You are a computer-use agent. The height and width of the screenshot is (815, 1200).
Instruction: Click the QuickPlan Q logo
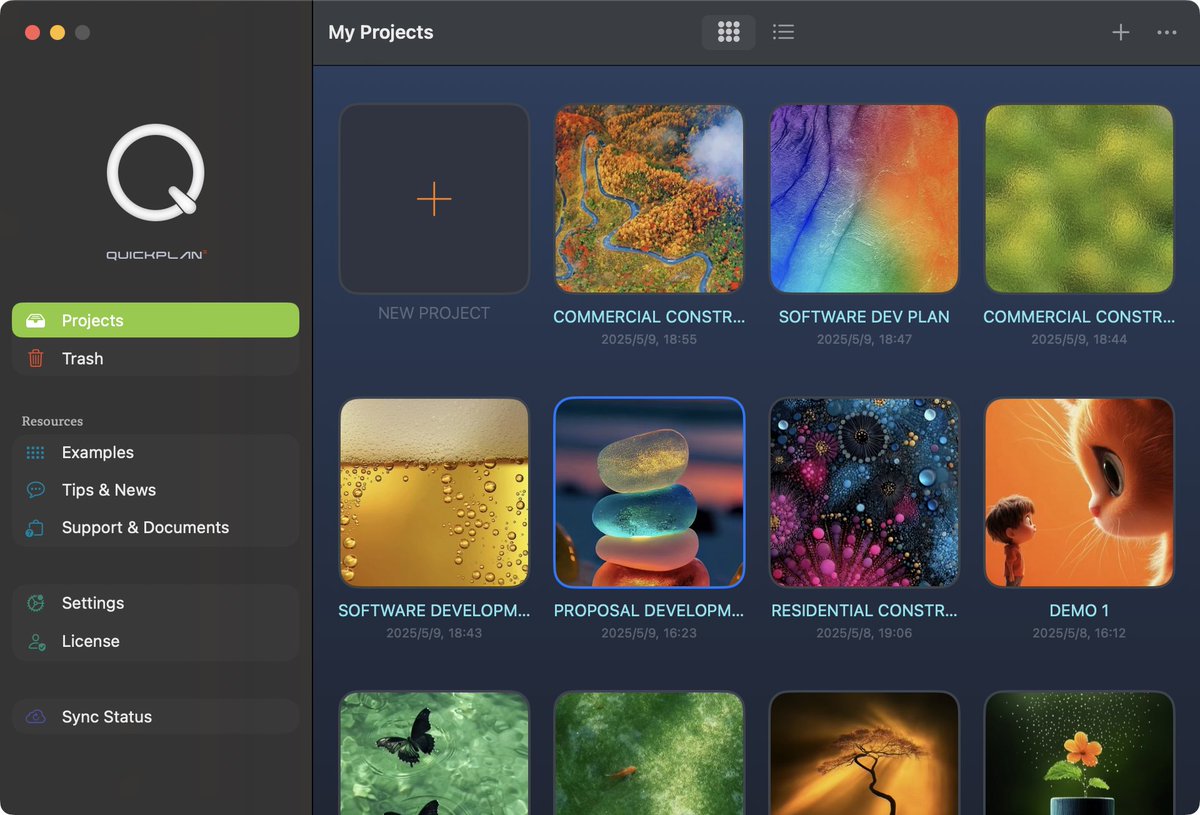point(156,173)
